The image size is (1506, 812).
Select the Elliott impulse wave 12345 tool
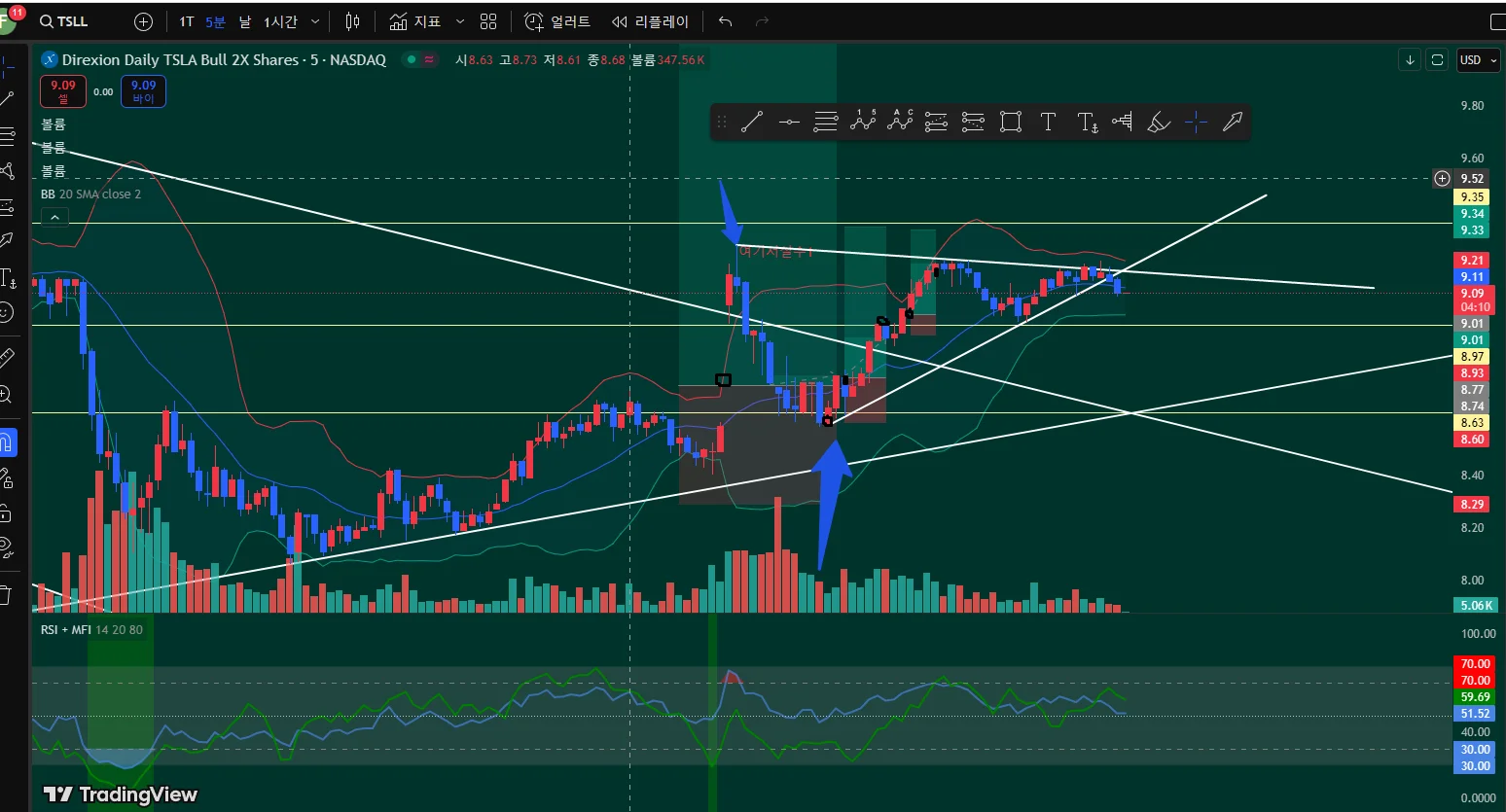coord(863,121)
